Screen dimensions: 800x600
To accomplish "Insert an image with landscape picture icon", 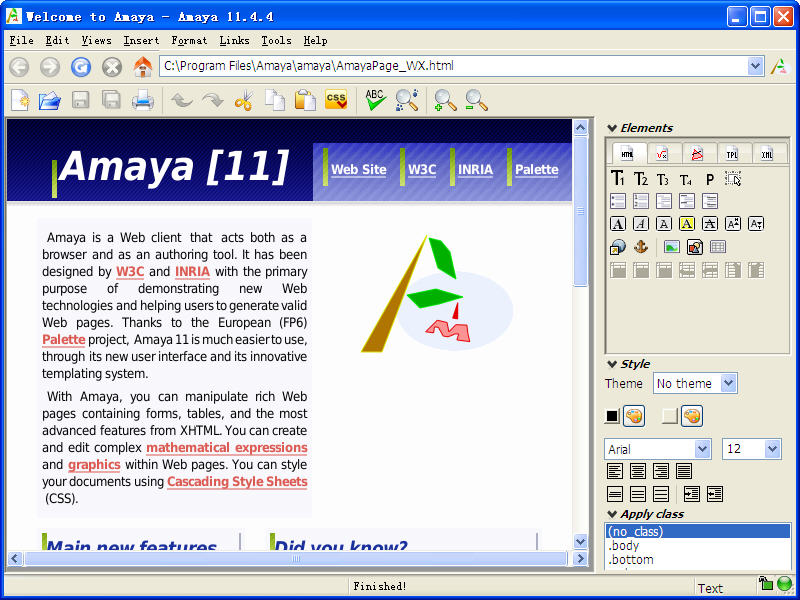I will point(671,247).
